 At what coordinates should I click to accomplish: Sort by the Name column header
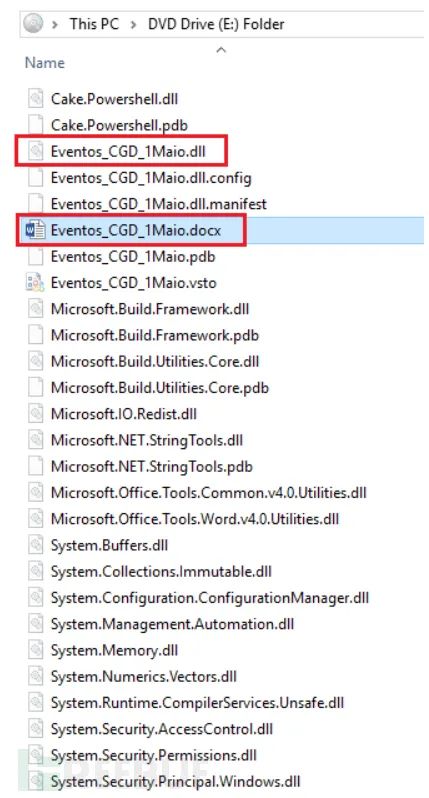pyautogui.click(x=45, y=63)
